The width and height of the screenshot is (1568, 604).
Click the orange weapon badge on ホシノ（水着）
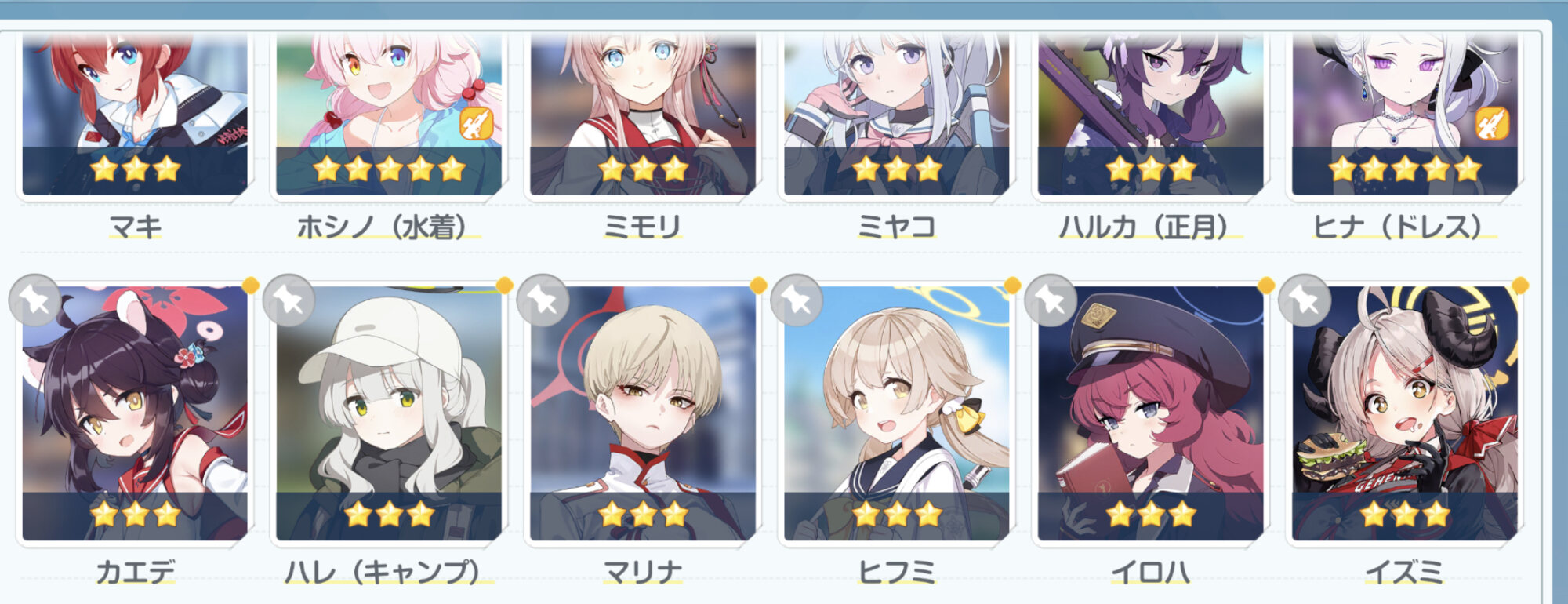(476, 123)
